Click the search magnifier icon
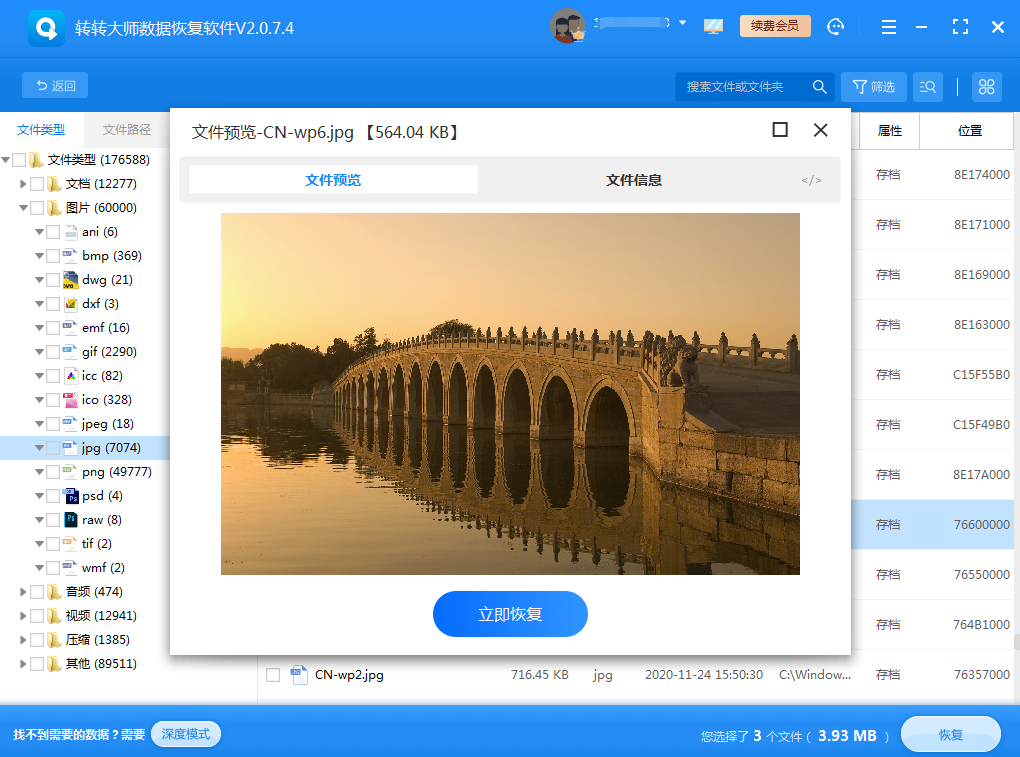 tap(819, 87)
